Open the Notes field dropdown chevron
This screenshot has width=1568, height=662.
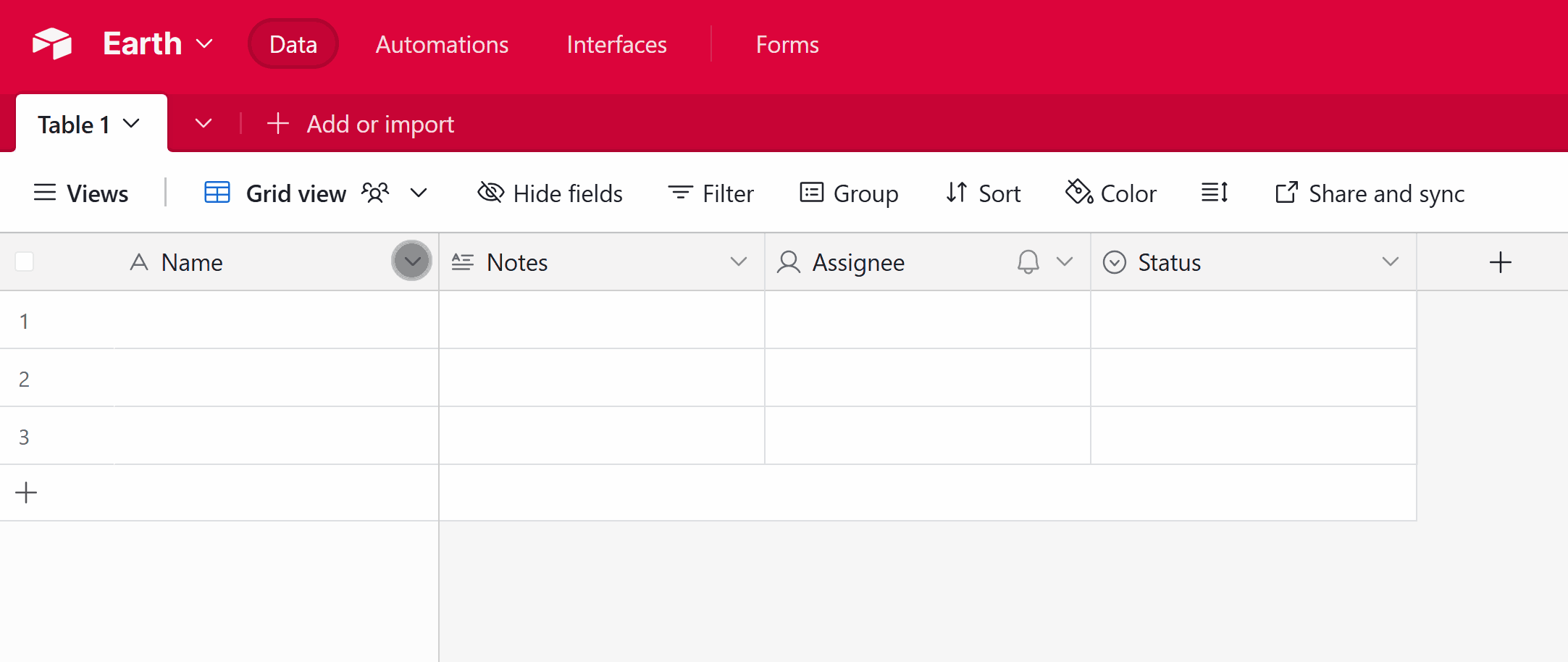click(x=738, y=261)
